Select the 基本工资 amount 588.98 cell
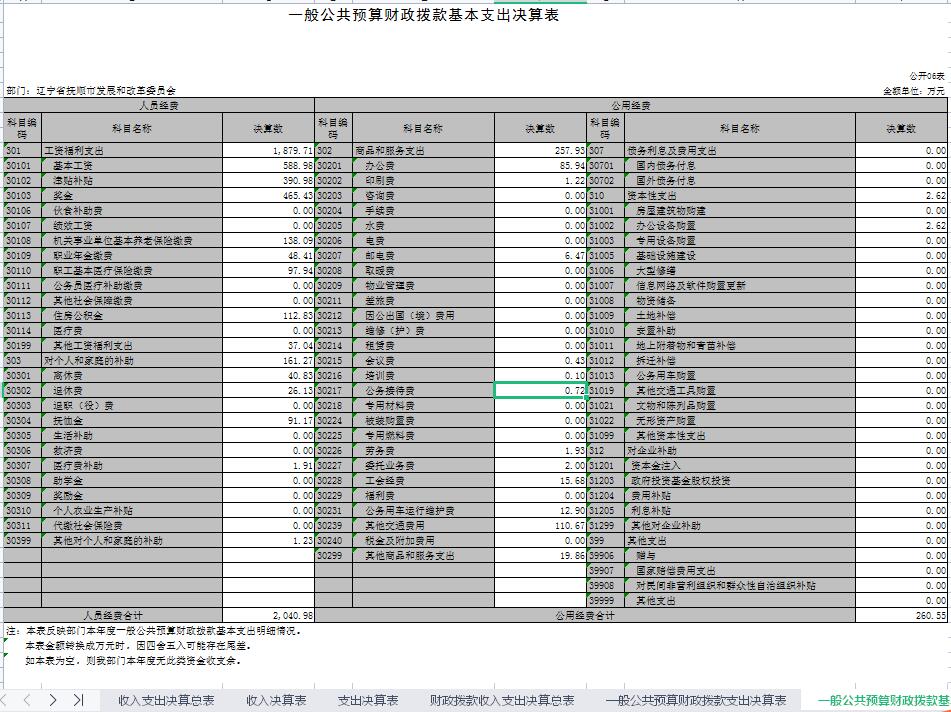 (268, 165)
